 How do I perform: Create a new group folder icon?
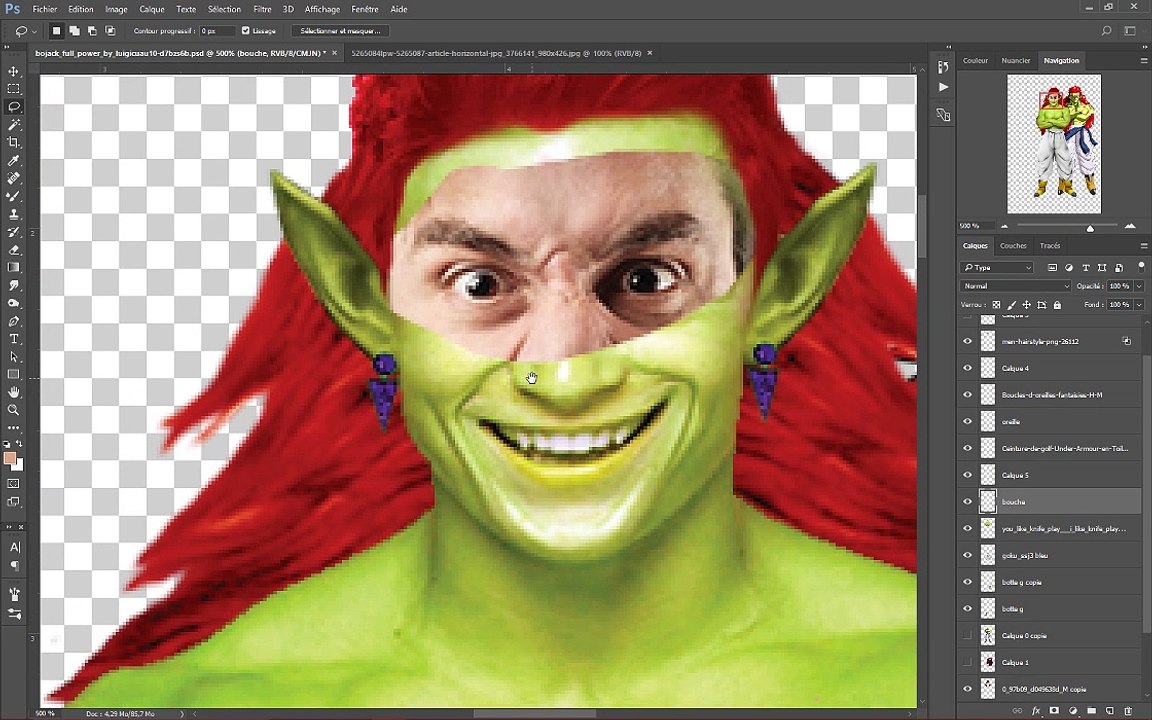(1092, 711)
